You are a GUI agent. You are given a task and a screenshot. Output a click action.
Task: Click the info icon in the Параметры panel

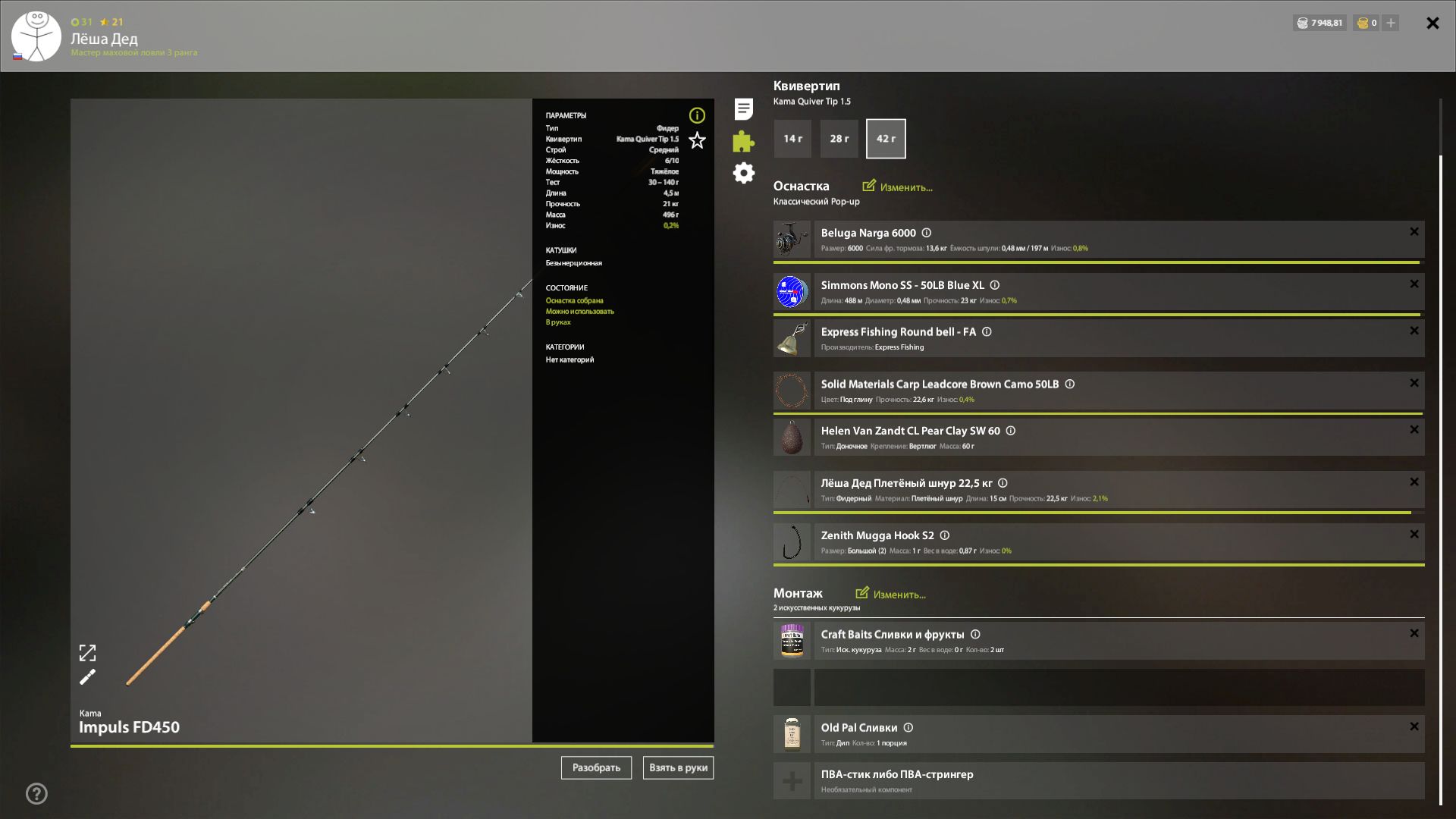[696, 115]
